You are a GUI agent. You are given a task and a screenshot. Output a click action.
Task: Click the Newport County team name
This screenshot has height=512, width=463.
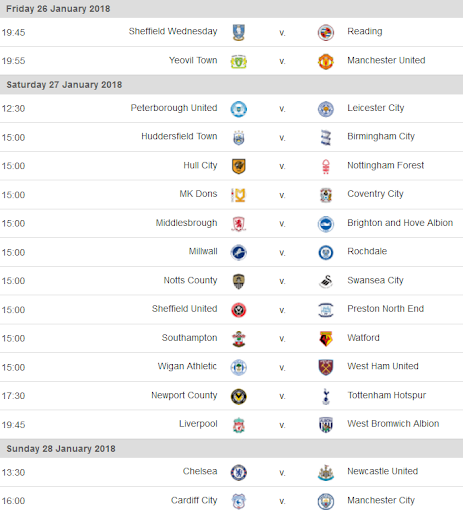(x=184, y=395)
